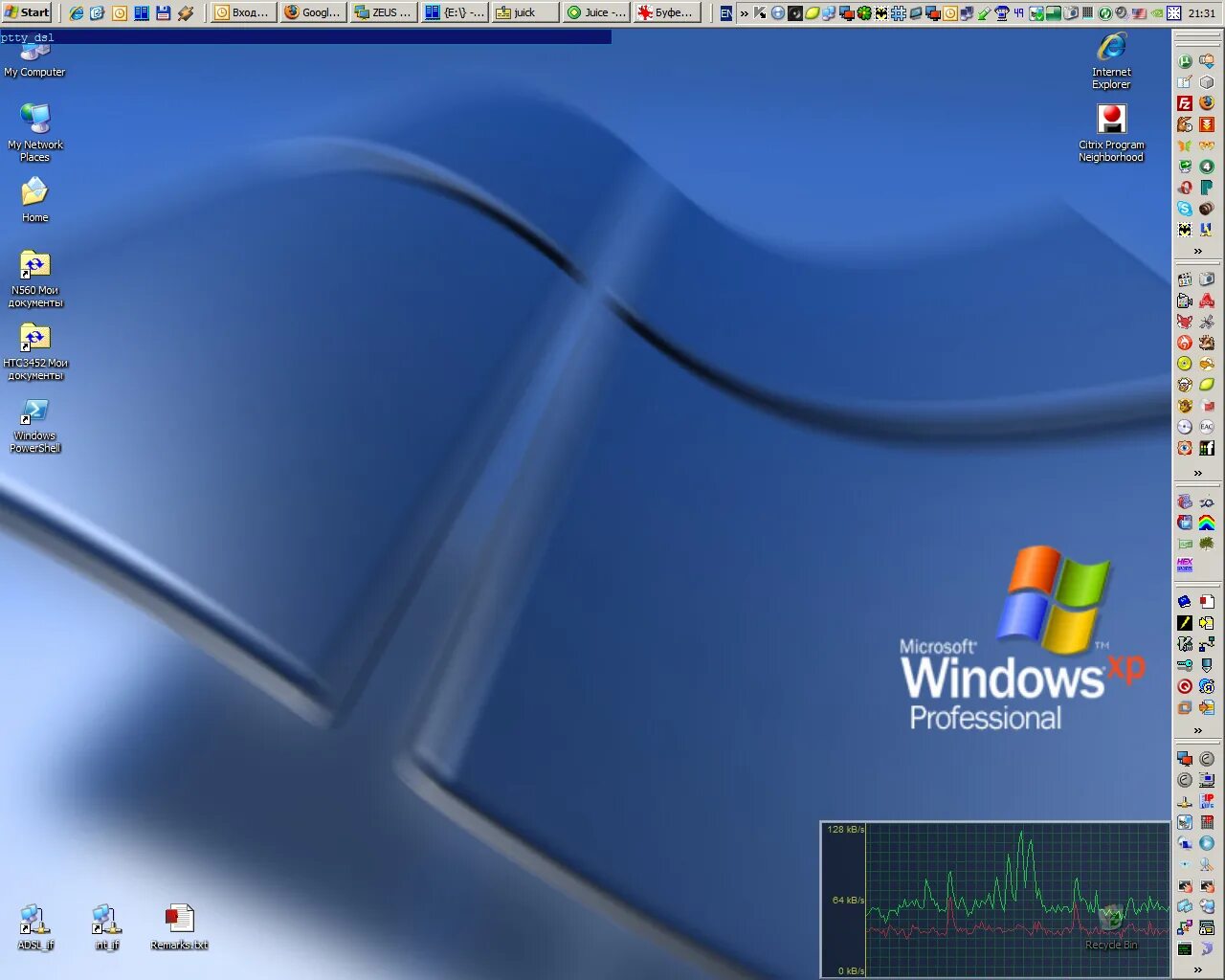
Task: Expand chevron of the Media Player Classic toolbar group
Action: [1197, 473]
